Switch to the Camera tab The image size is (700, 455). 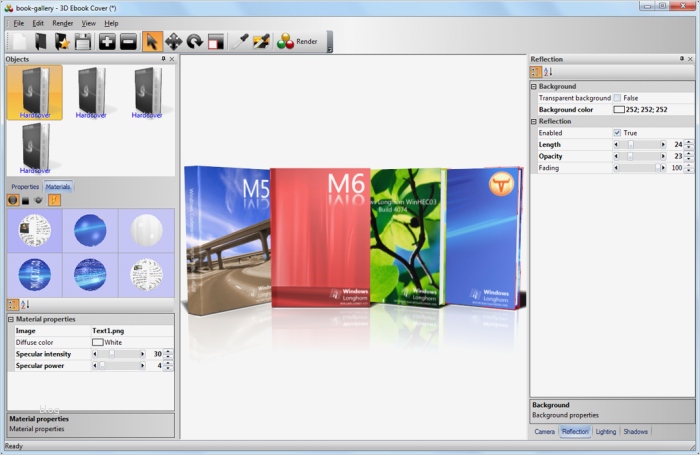click(x=545, y=431)
